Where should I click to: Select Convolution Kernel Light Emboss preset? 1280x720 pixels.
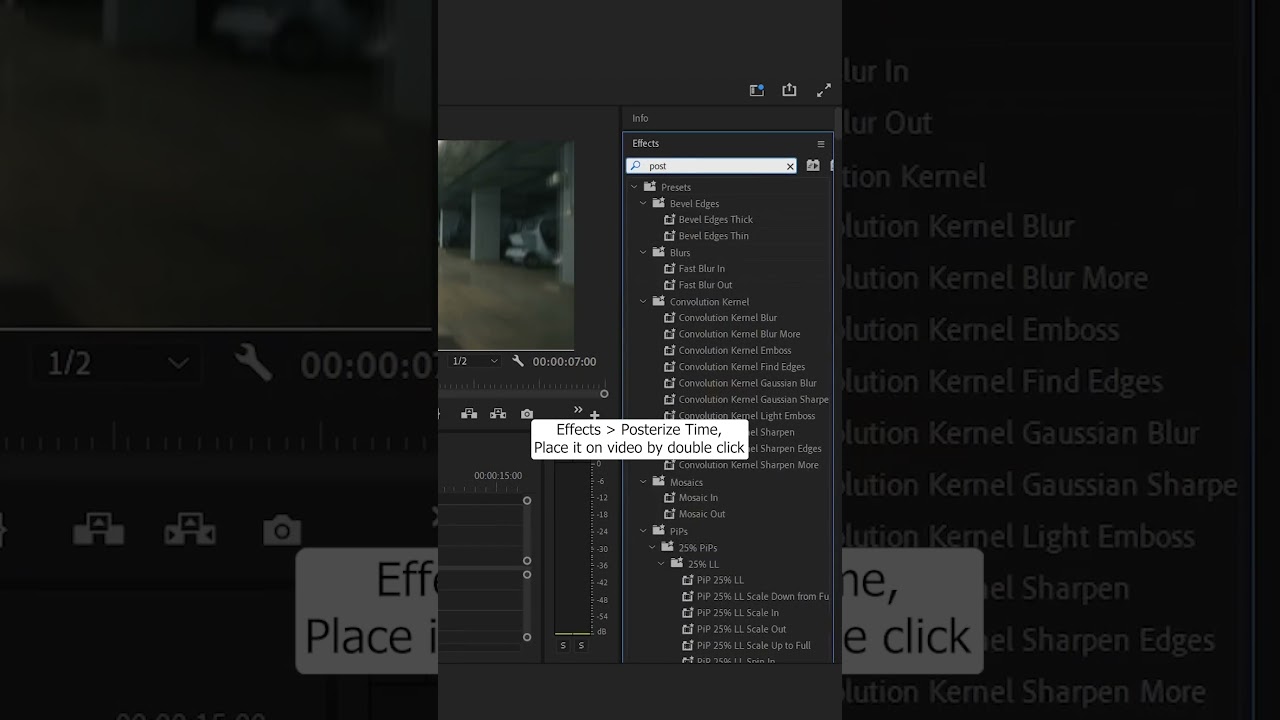click(746, 416)
